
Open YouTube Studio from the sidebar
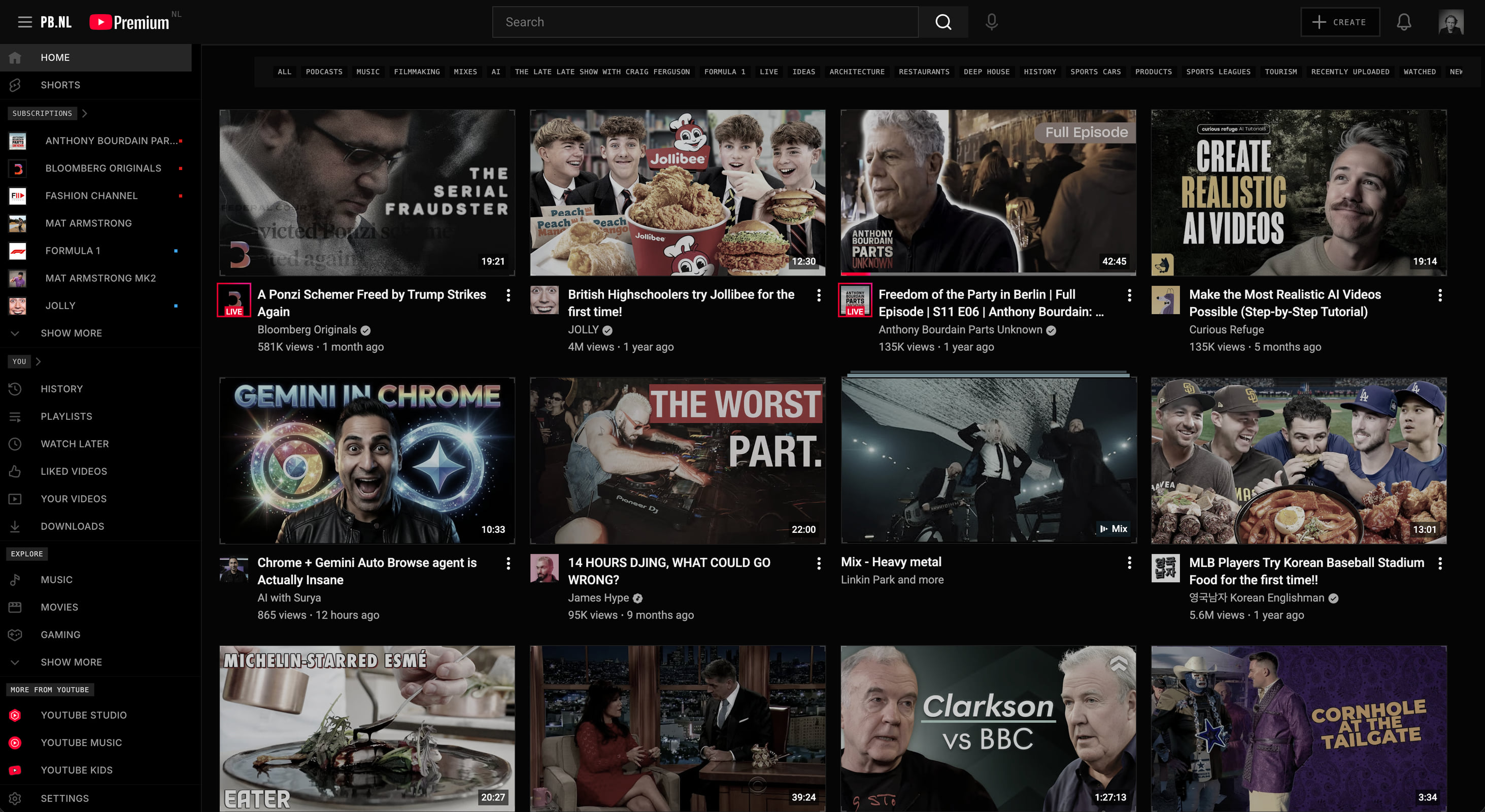(84, 715)
